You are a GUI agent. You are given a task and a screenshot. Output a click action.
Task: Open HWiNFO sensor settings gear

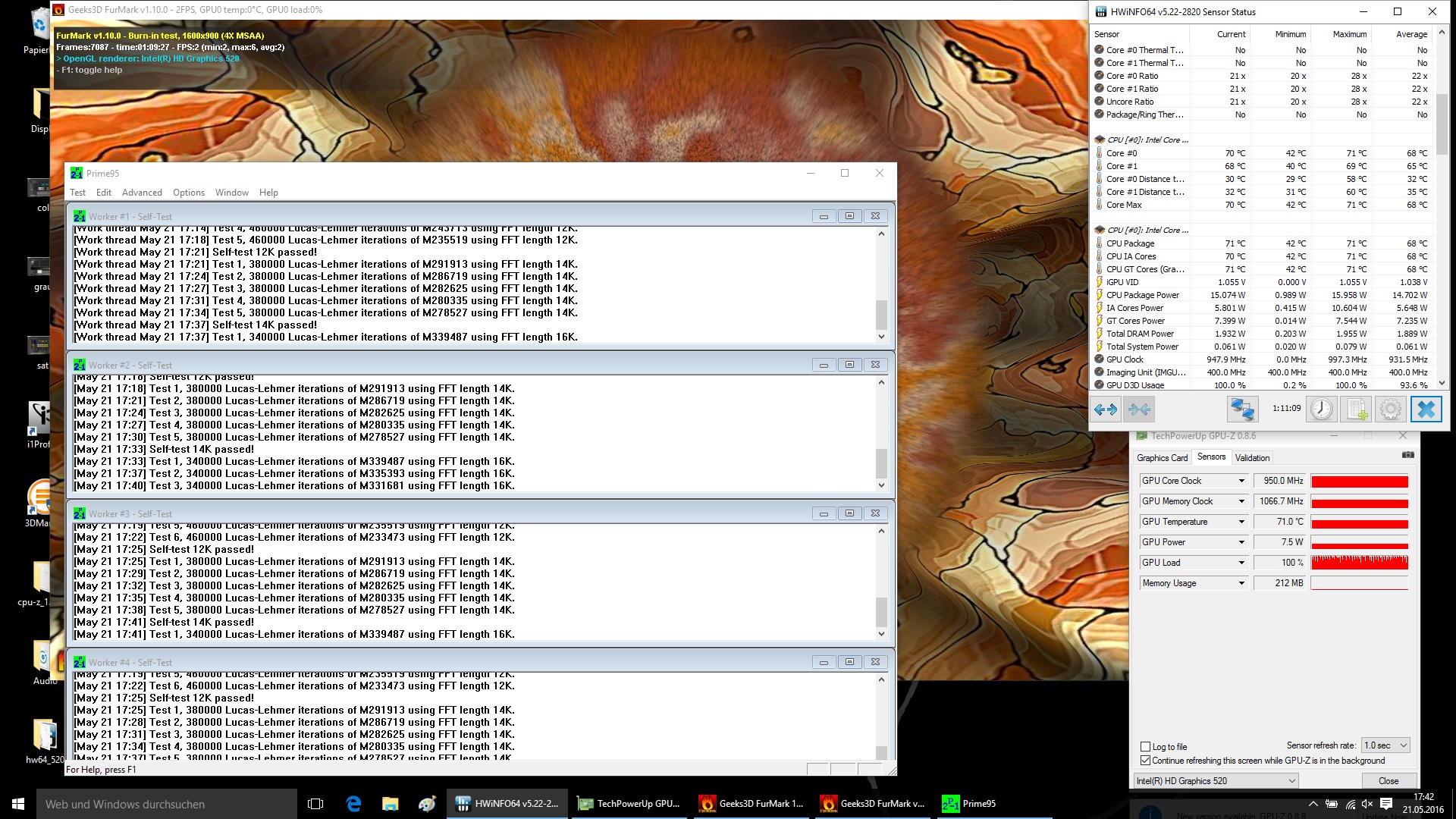(1390, 409)
